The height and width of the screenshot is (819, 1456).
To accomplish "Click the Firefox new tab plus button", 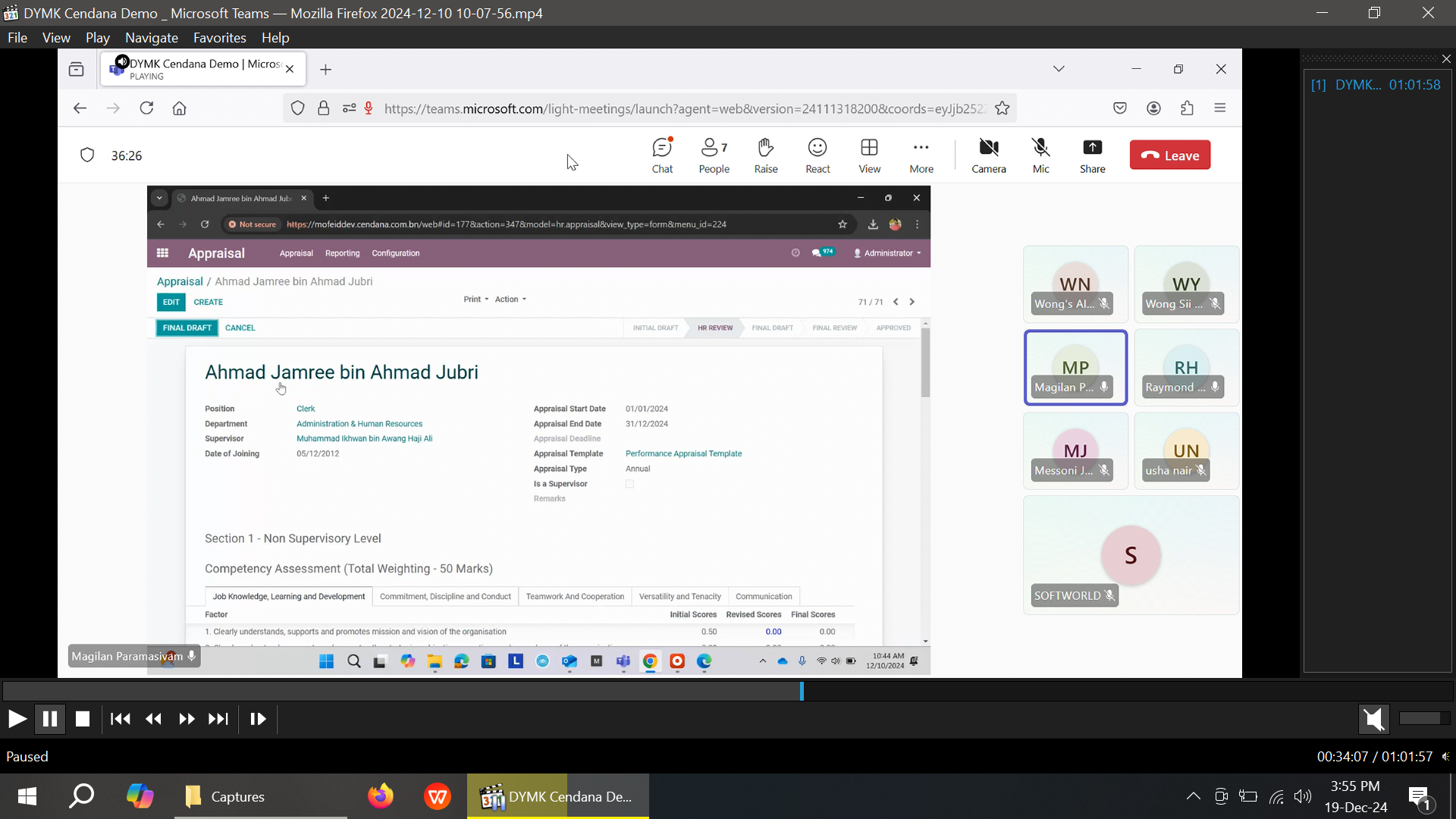I will tap(325, 70).
